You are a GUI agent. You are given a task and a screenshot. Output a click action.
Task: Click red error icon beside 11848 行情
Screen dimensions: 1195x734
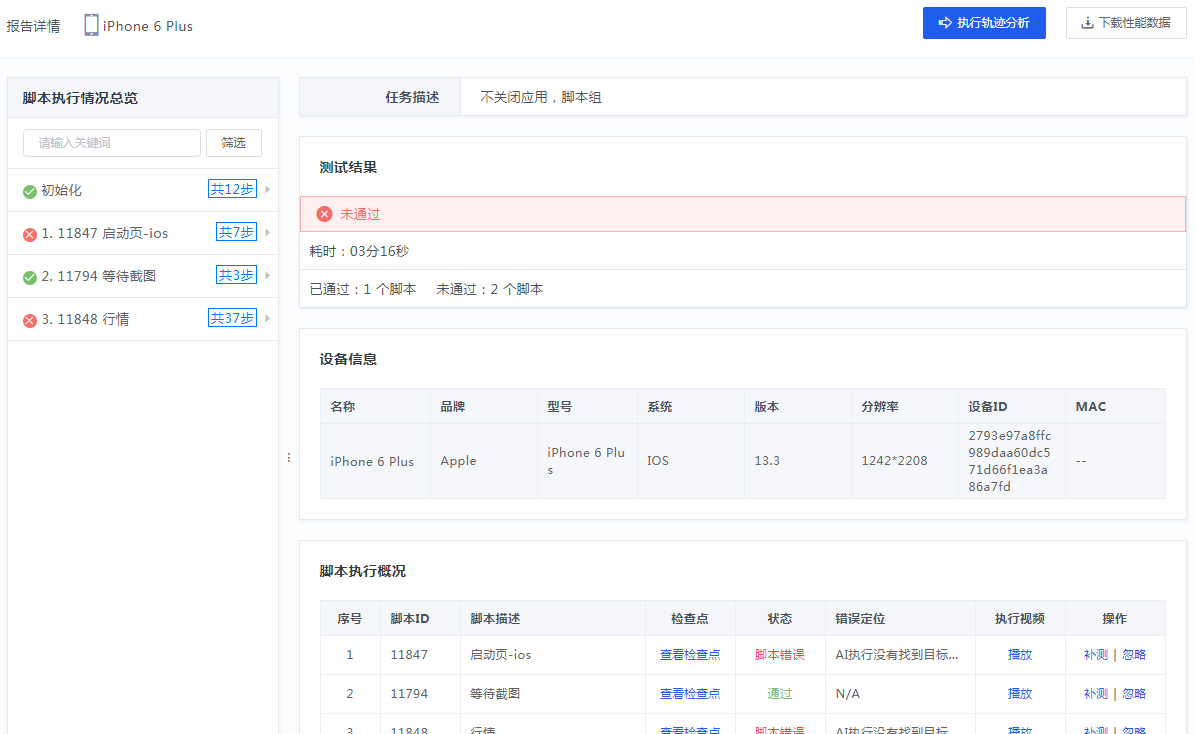click(30, 321)
